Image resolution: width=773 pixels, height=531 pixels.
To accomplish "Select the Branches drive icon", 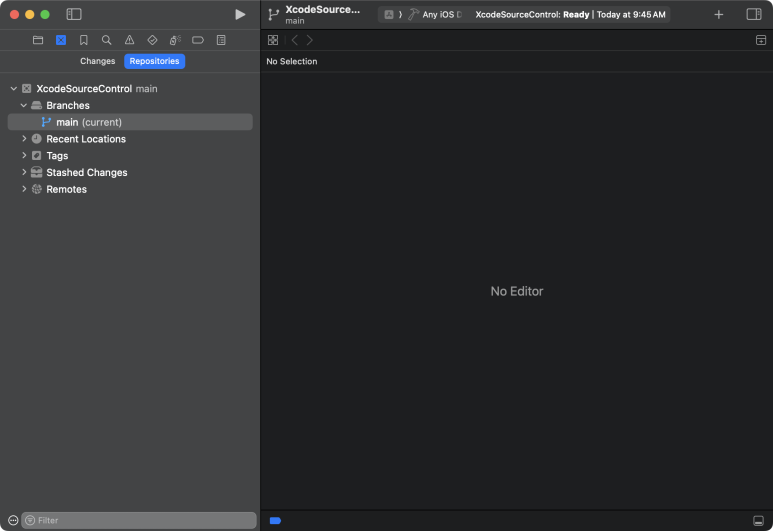I will tap(36, 106).
